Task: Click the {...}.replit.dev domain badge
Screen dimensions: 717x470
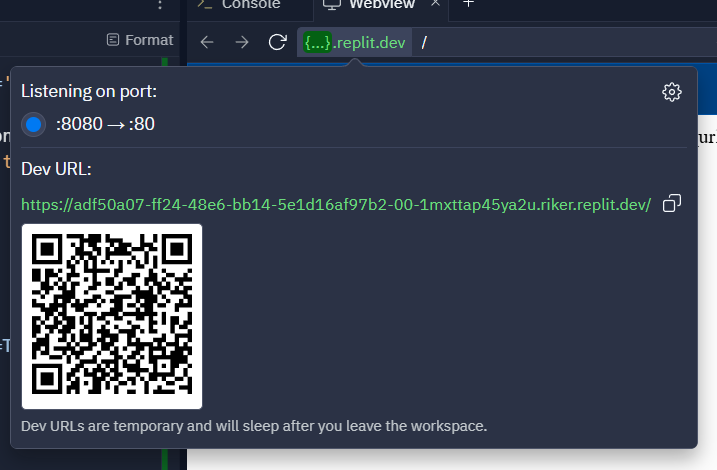Action: tap(354, 43)
